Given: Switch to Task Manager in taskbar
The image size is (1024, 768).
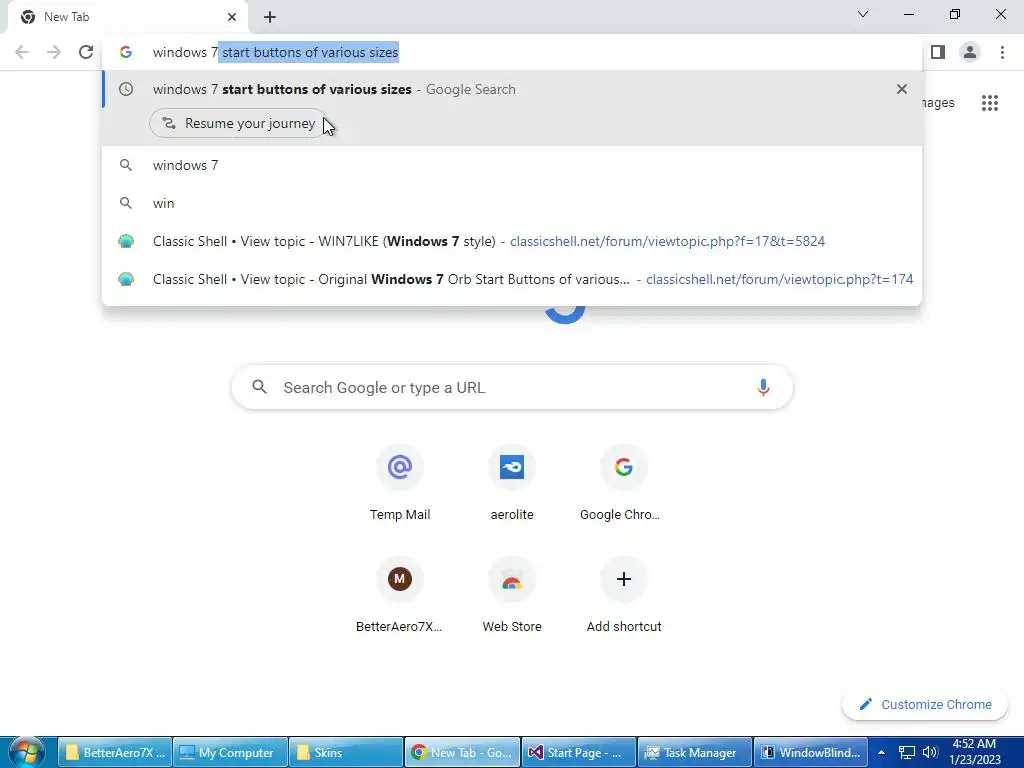Looking at the screenshot, I should (694, 752).
